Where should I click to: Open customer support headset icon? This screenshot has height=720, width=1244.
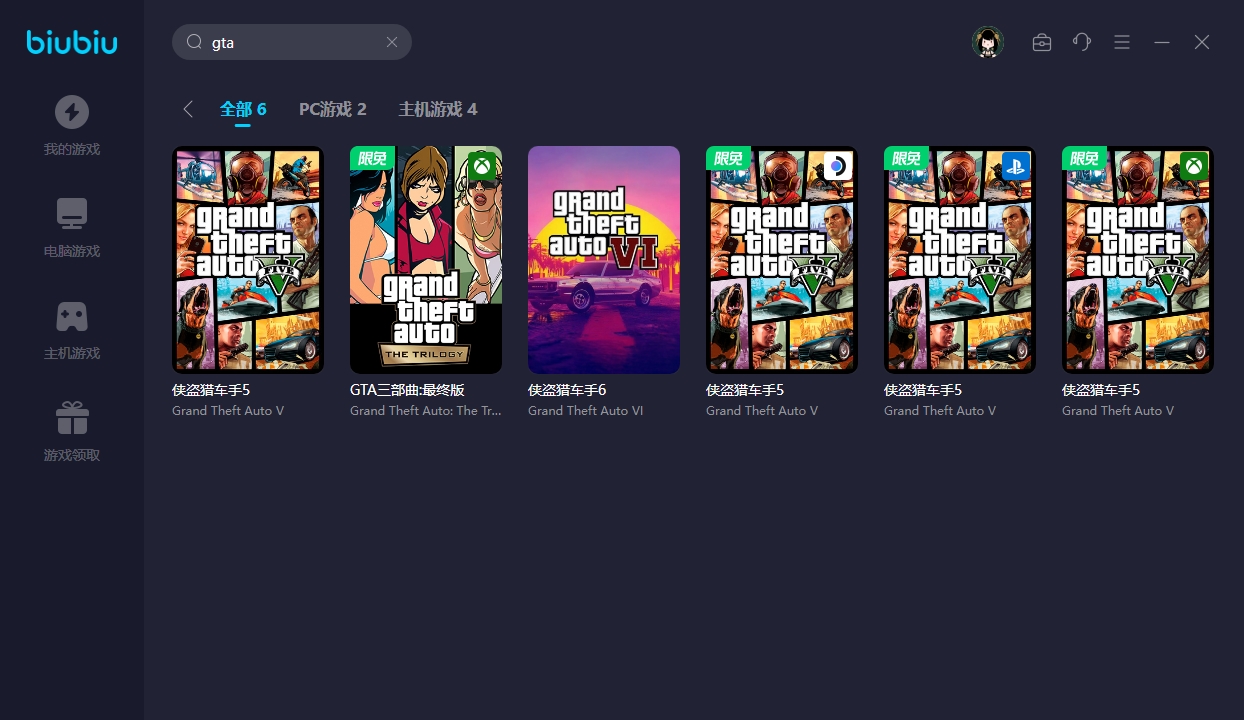click(x=1082, y=42)
